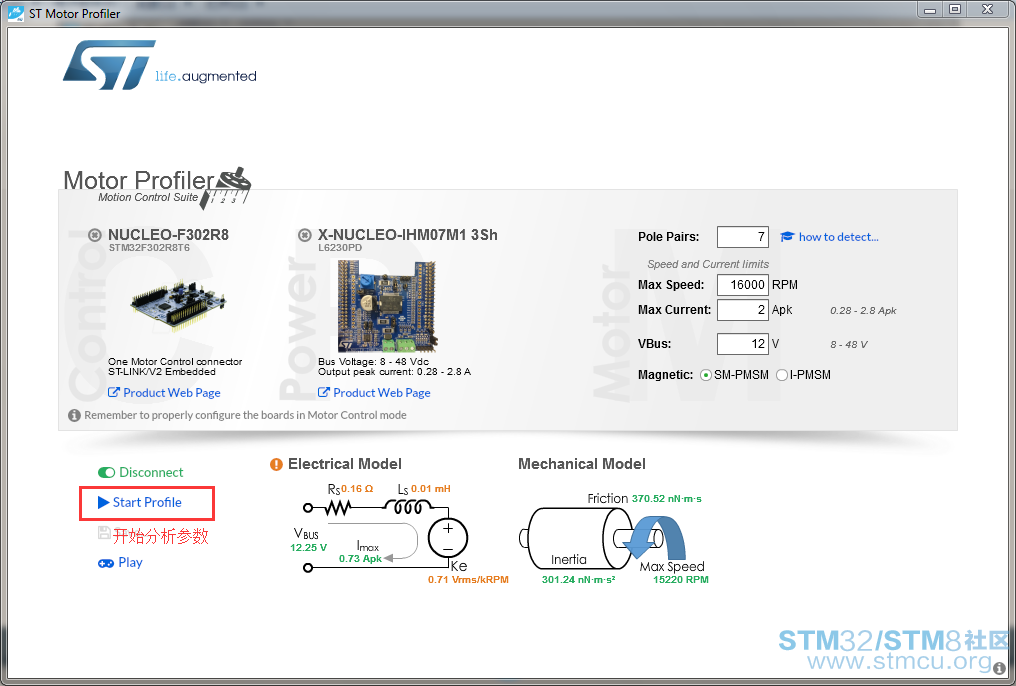1016x686 pixels.
Task: Click the Pole Pairs input field
Action: point(743,237)
